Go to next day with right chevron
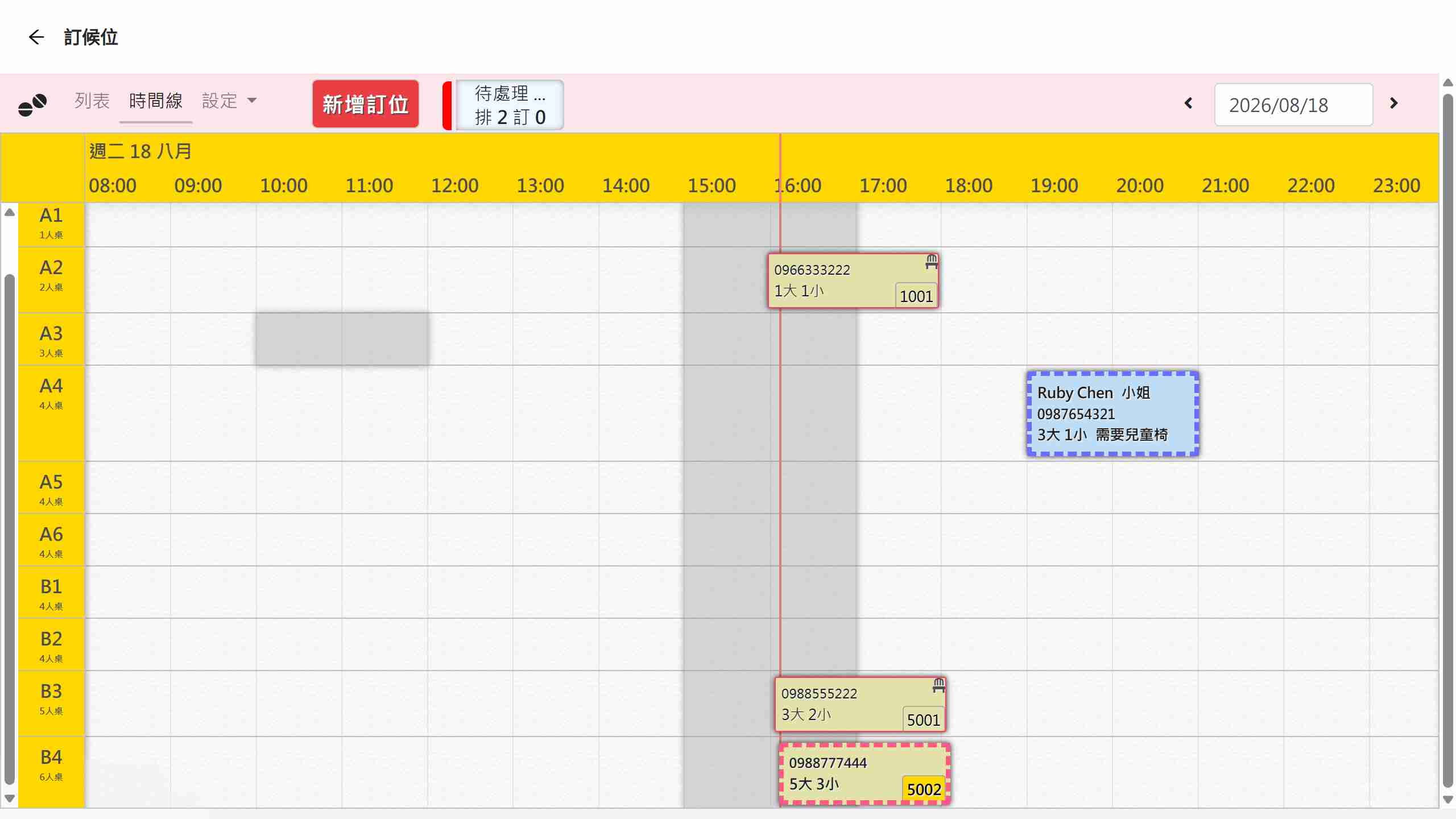The image size is (1456, 819). [1393, 104]
